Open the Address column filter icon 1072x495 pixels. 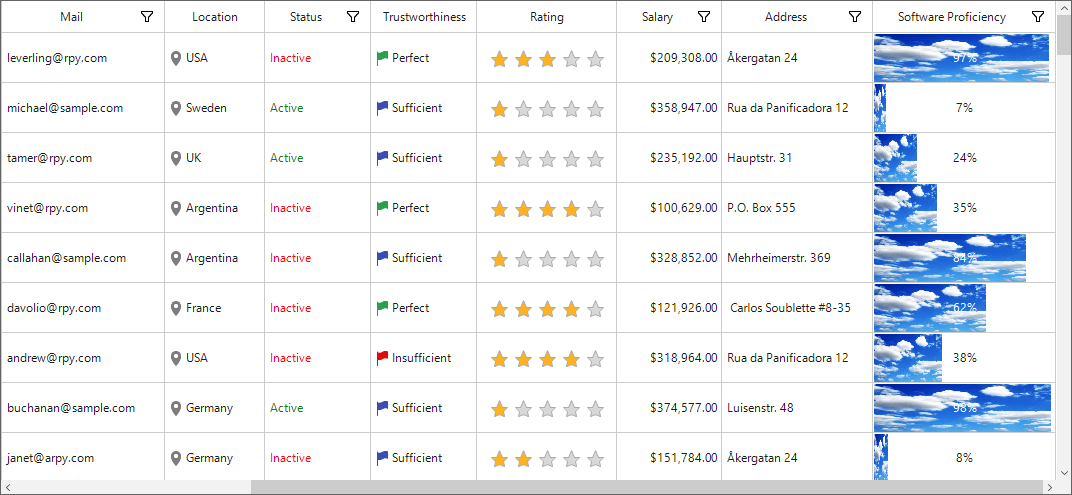(x=855, y=17)
